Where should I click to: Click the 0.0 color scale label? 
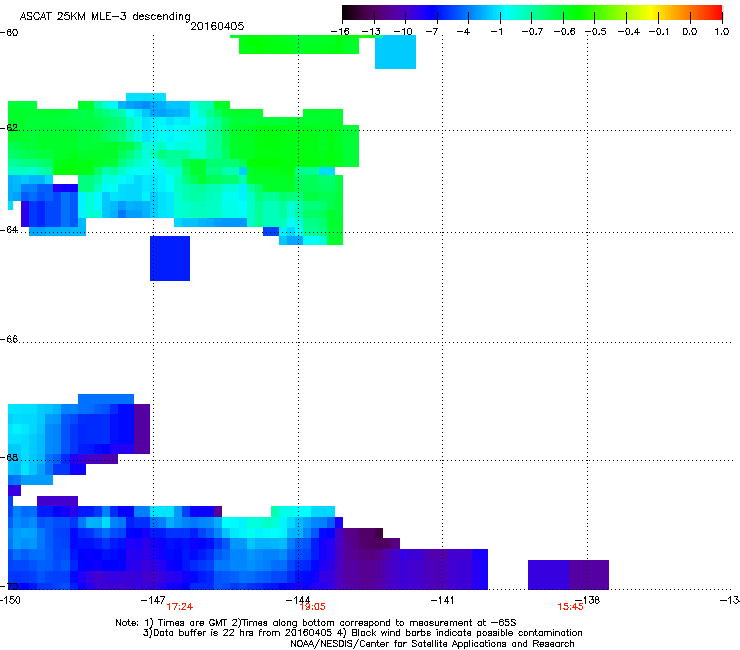click(690, 32)
